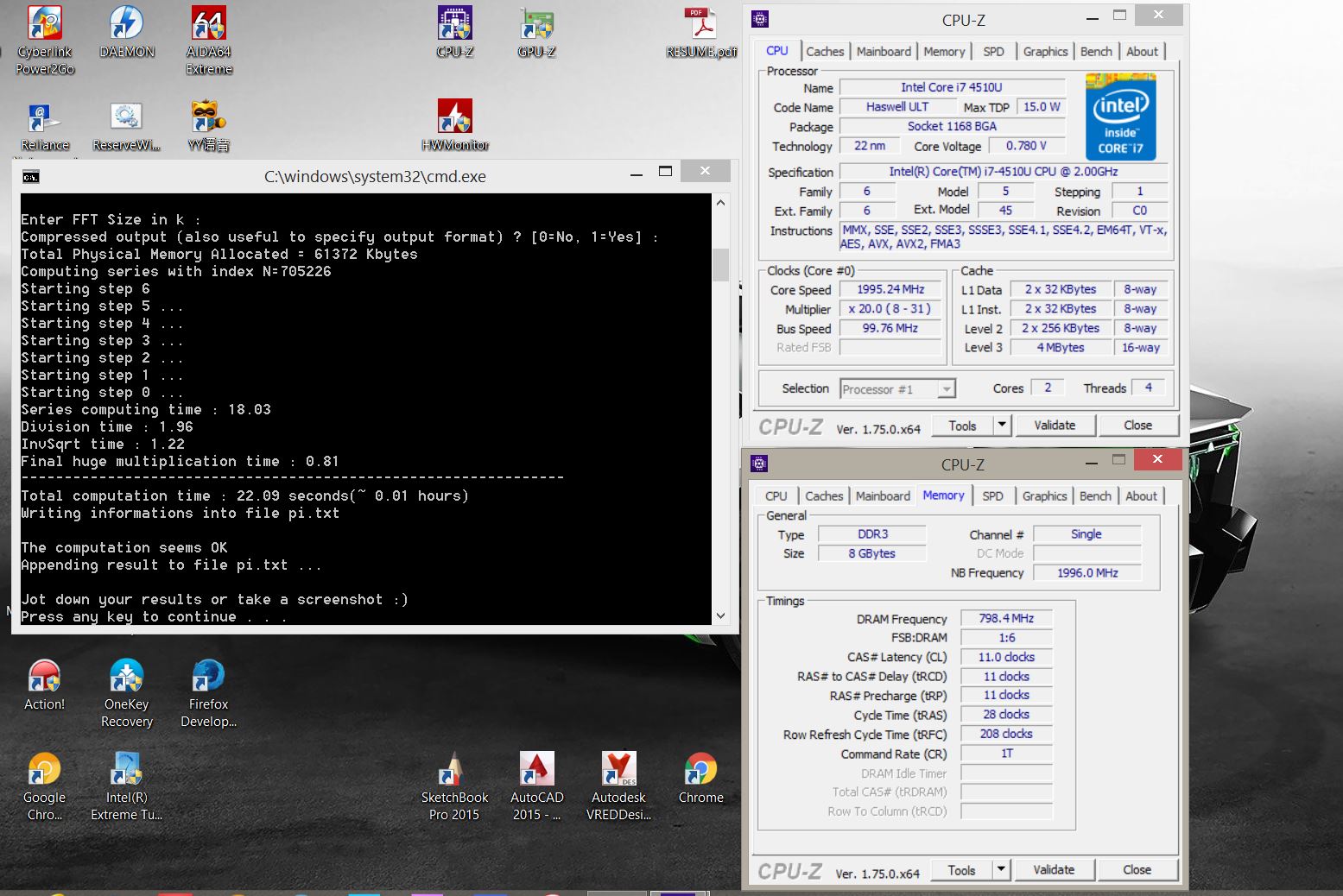This screenshot has height=896, width=1343.
Task: Open Caches tab in bottom CPU-Z window
Action: coord(824,496)
